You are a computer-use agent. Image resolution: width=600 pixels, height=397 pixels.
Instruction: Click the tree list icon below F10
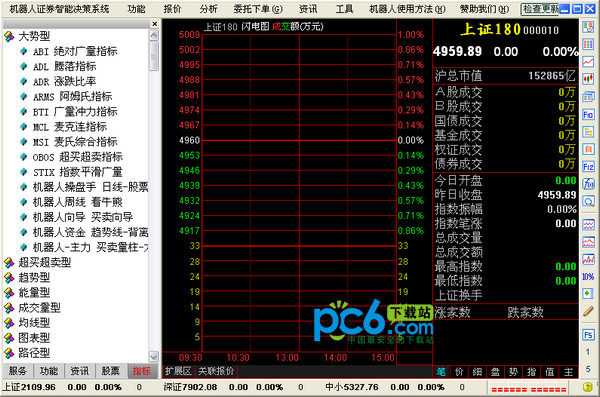[588, 132]
